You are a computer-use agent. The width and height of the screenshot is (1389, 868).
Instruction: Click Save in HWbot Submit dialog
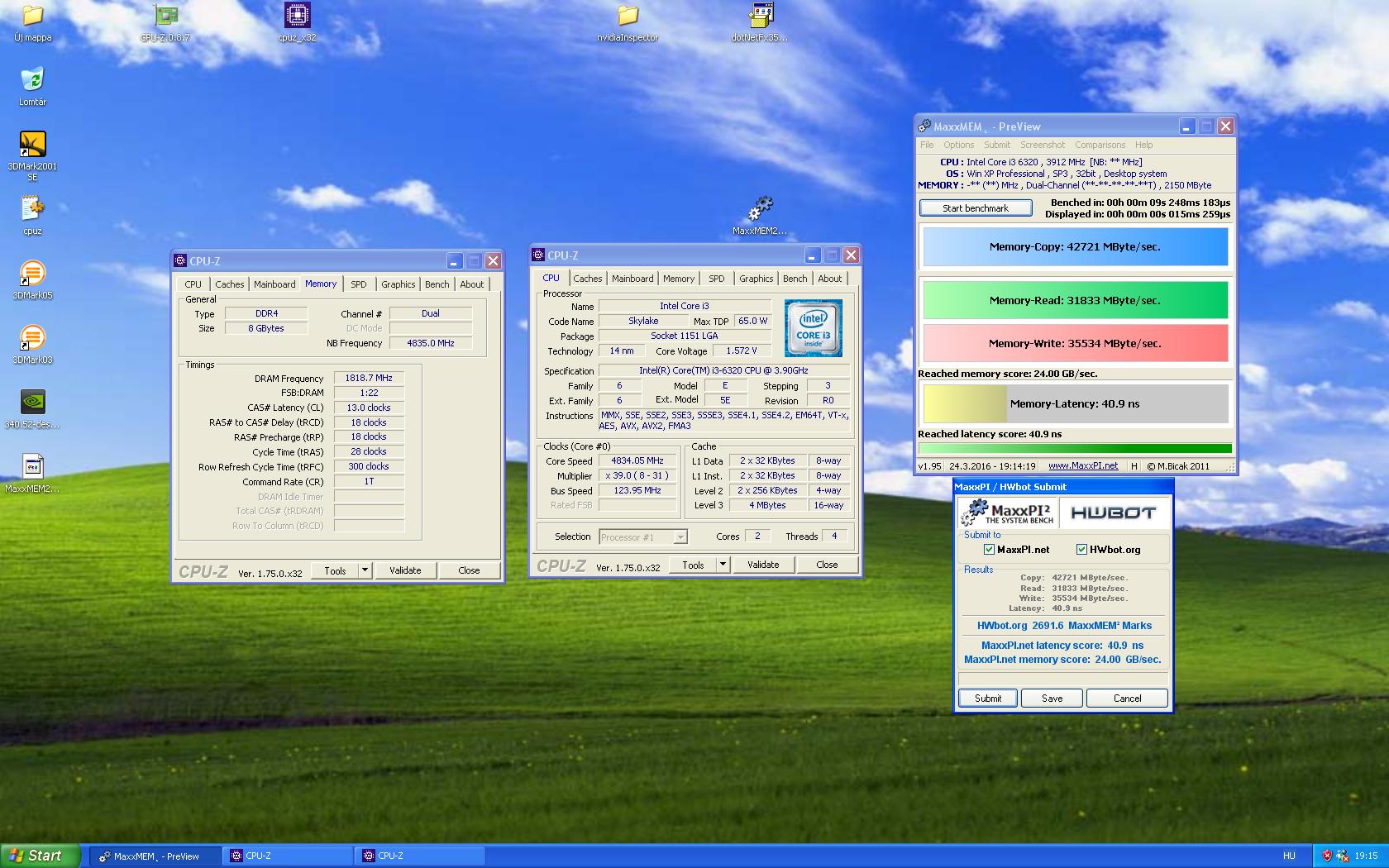(x=1052, y=698)
